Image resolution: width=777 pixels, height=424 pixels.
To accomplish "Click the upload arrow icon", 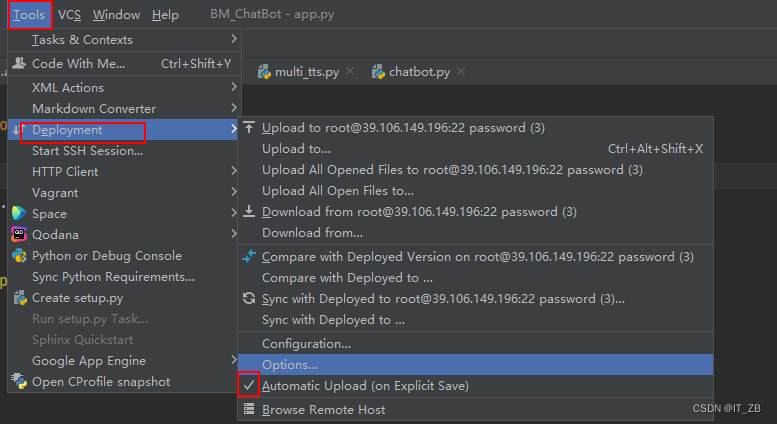I will coord(249,127).
